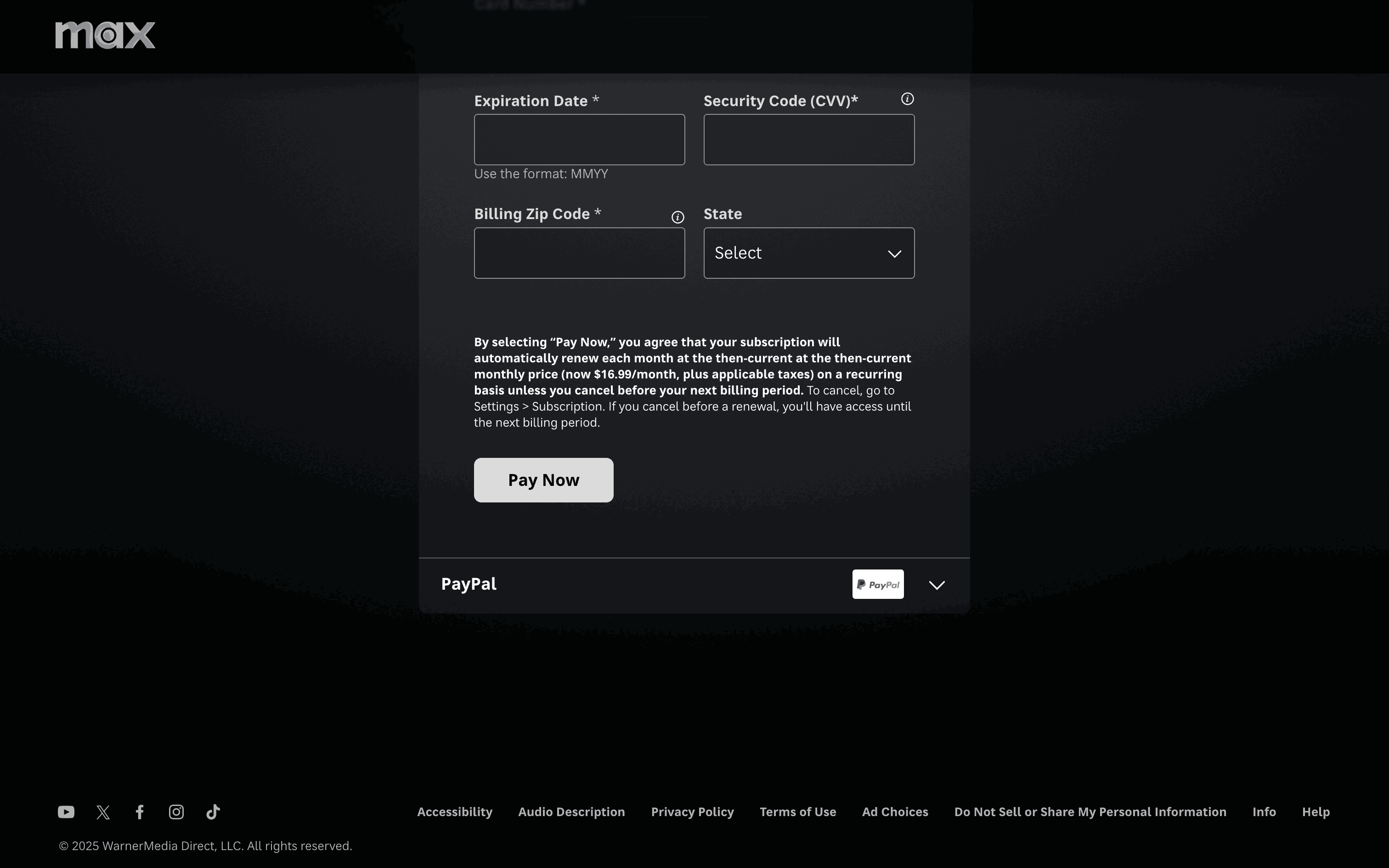Open the Instagram social icon

[176, 812]
